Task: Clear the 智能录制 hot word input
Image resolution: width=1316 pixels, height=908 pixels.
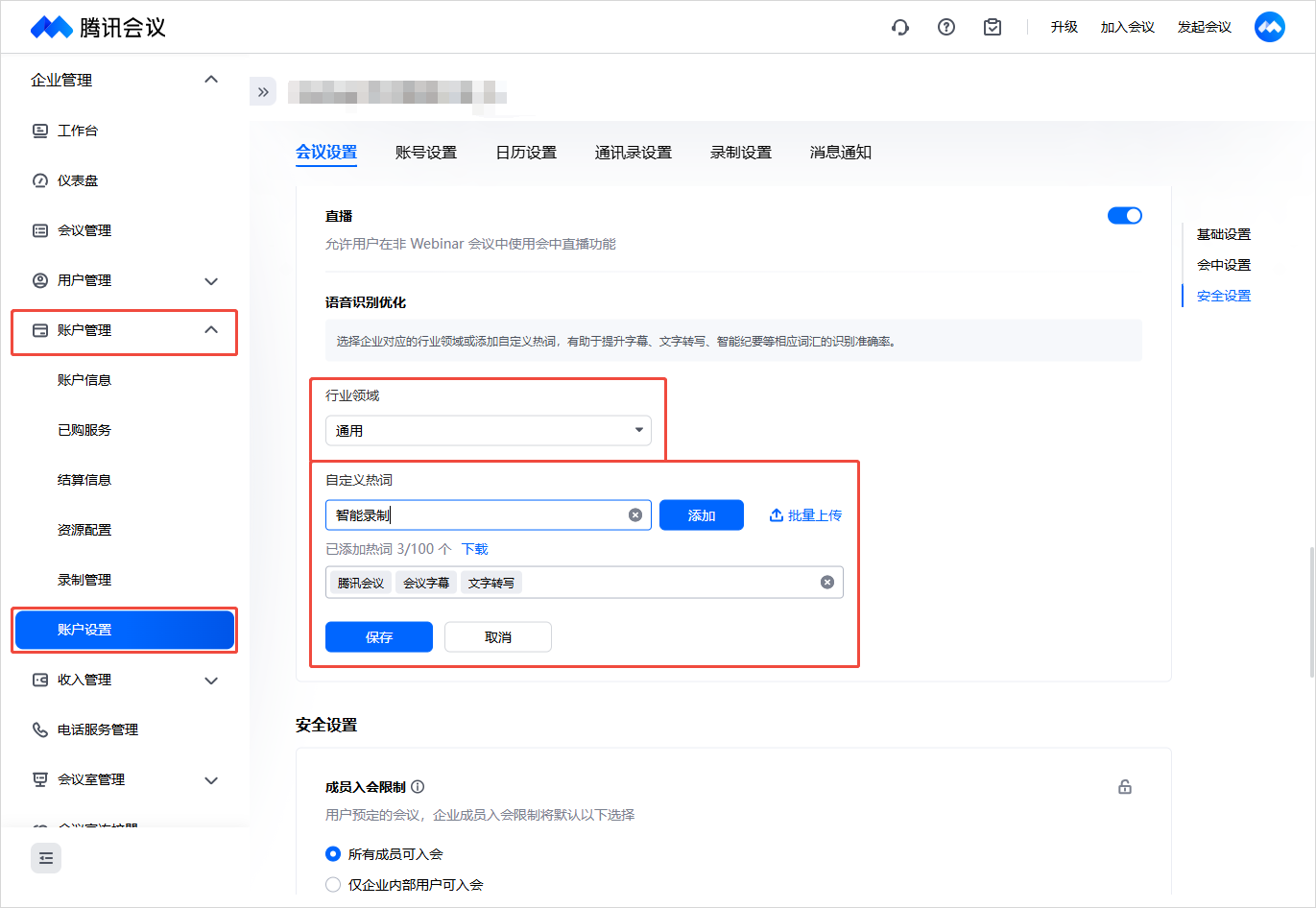Action: (x=635, y=515)
